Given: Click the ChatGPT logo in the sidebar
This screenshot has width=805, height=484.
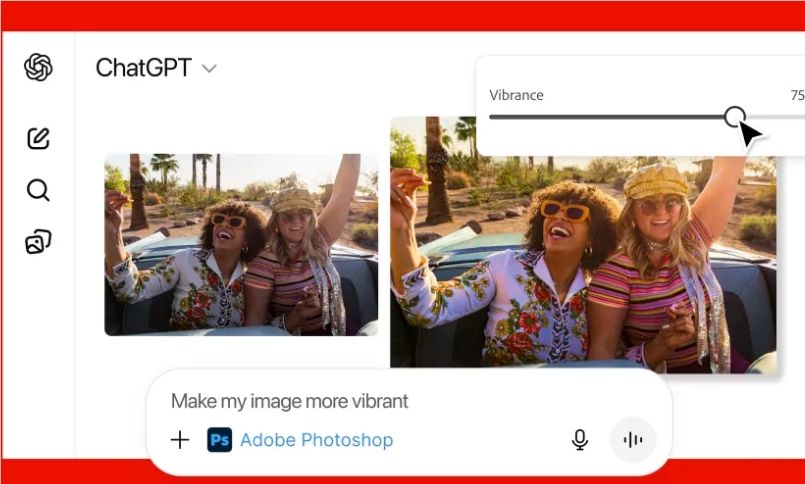Looking at the screenshot, I should [38, 68].
